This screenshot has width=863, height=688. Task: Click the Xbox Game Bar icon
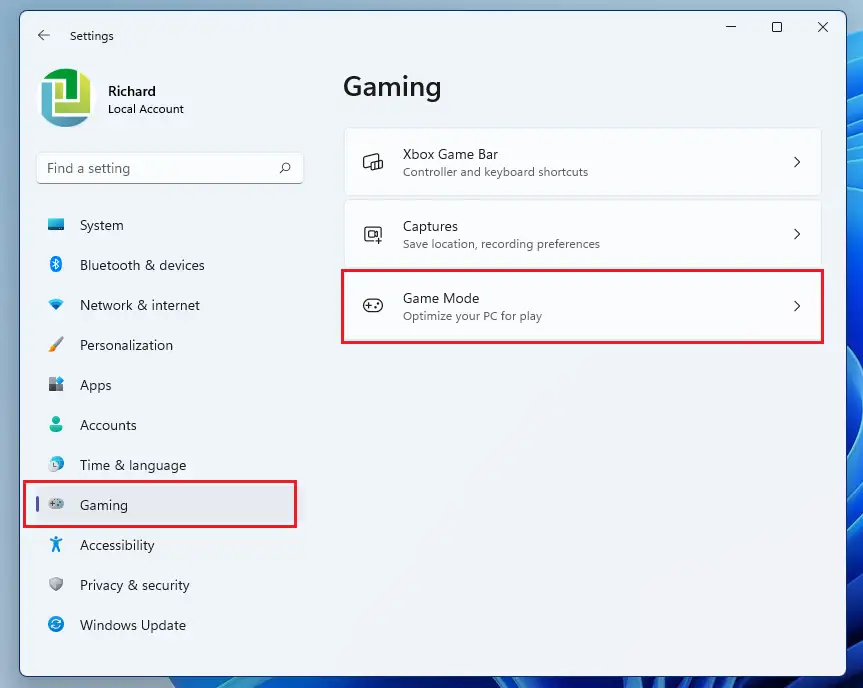pos(373,162)
